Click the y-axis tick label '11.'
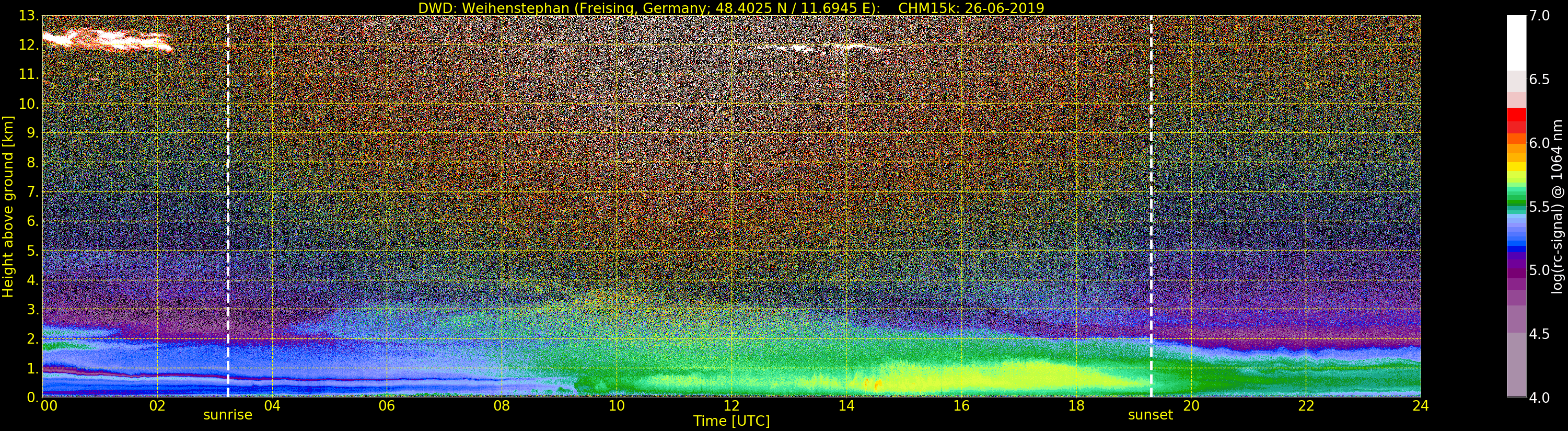 click(x=29, y=74)
